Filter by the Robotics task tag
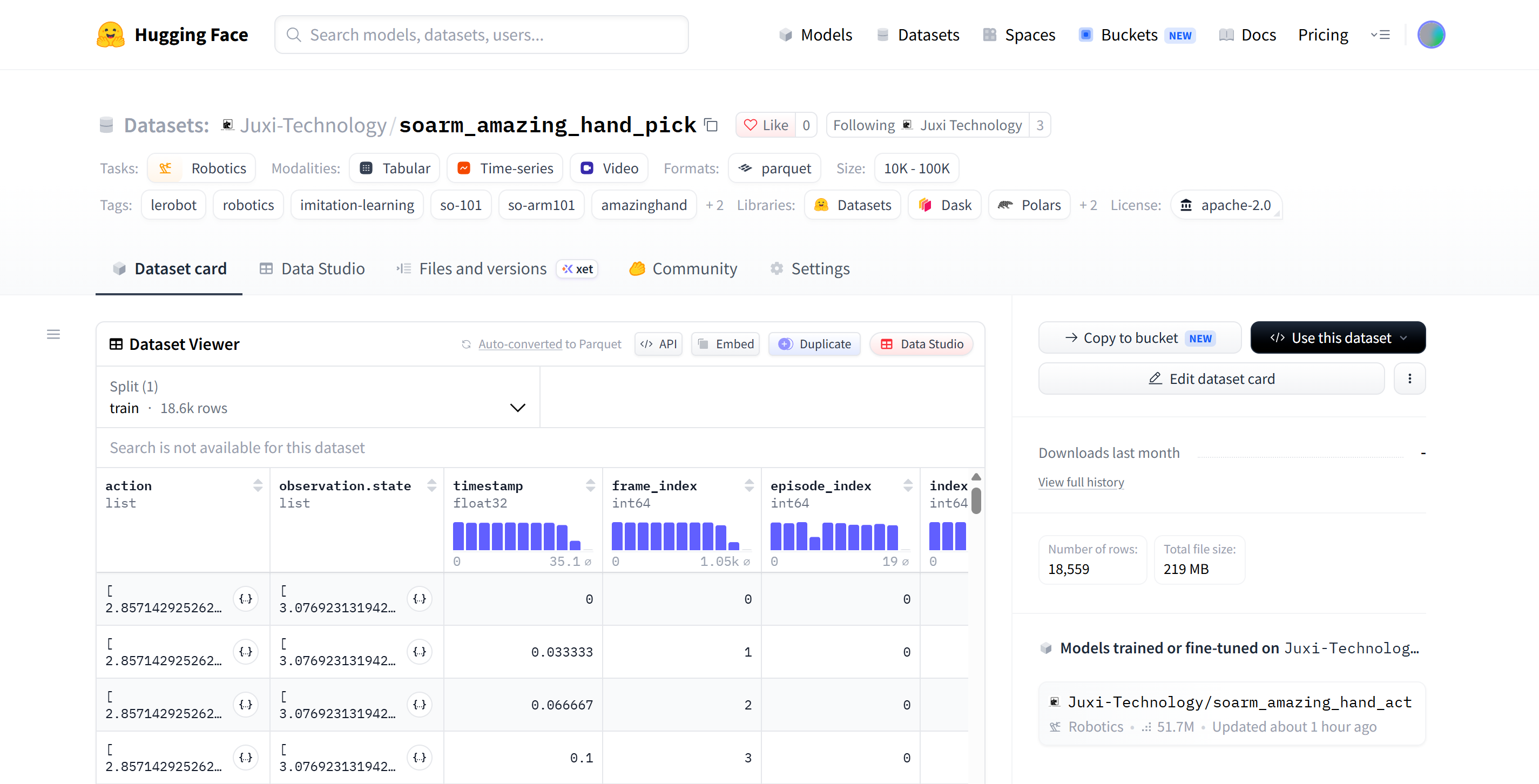The height and width of the screenshot is (784, 1539). click(x=202, y=168)
